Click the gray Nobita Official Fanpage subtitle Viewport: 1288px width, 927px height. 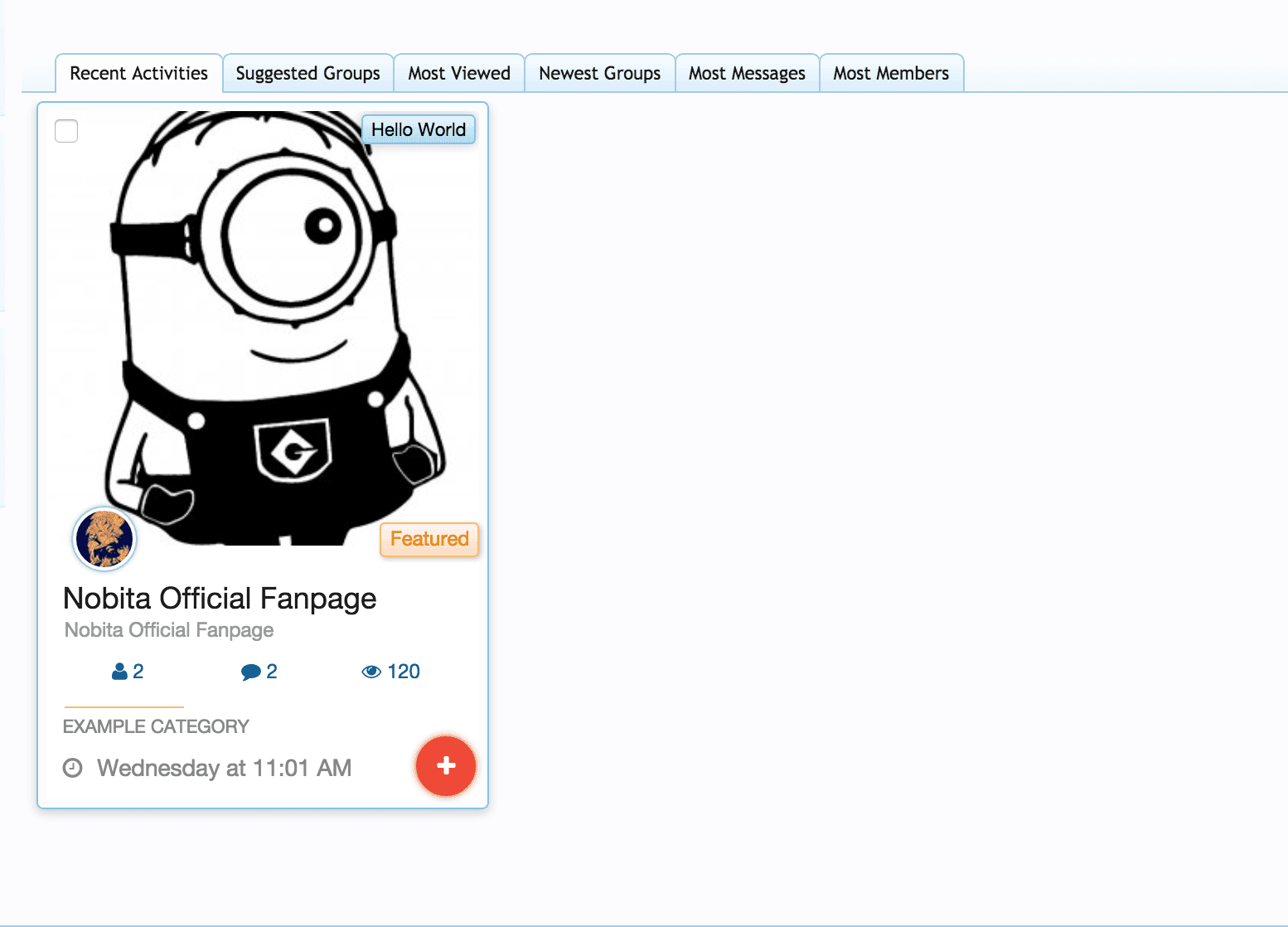pos(169,630)
